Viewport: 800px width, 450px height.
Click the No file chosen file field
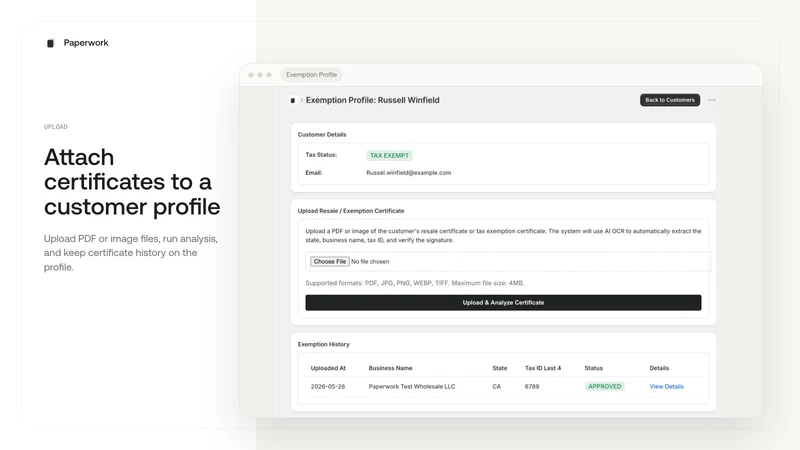[x=370, y=262]
